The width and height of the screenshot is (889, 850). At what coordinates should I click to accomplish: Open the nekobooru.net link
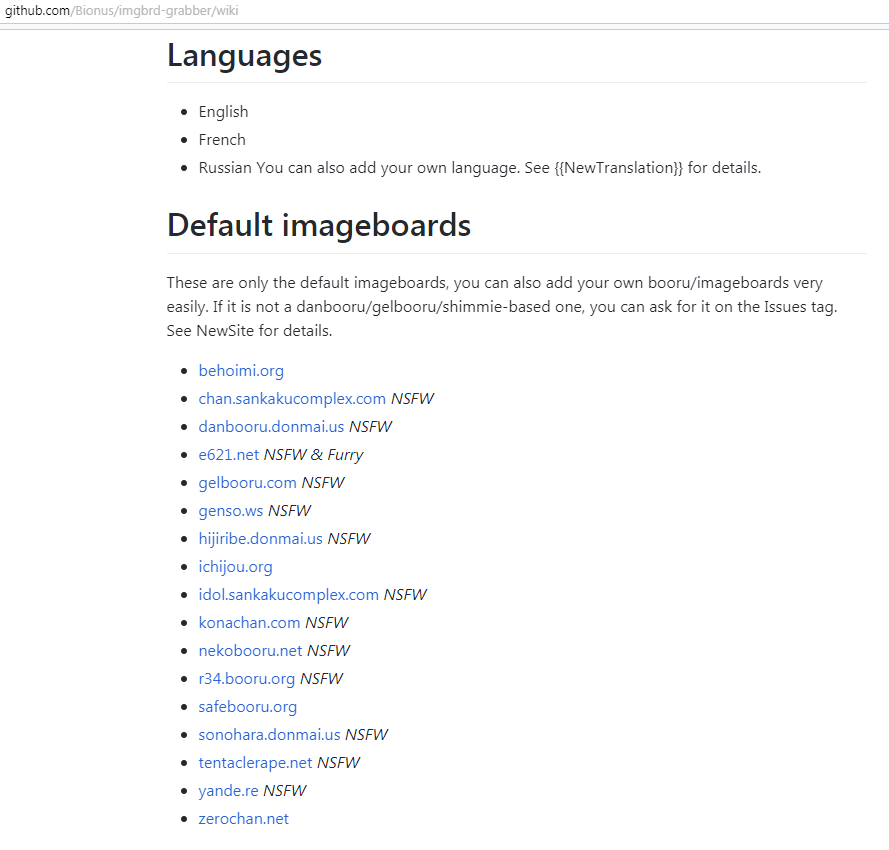[x=250, y=650]
